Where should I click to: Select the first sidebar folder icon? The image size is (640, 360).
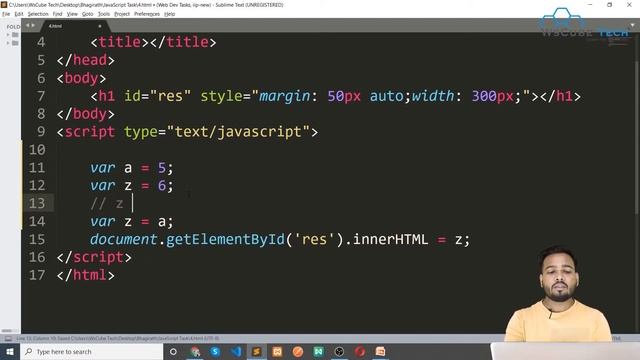15,35
